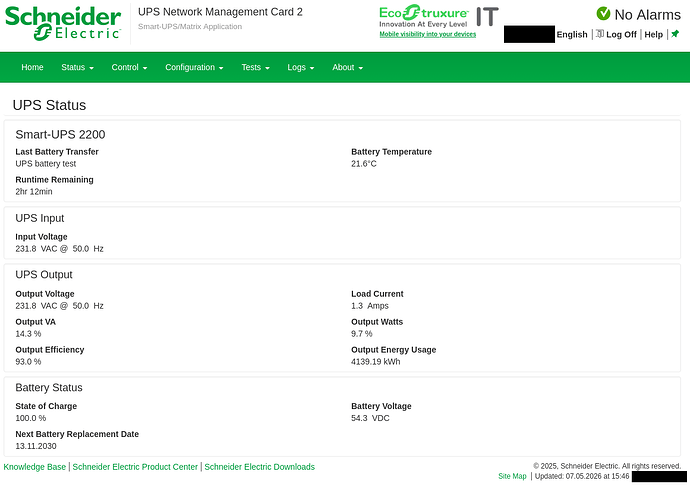Click the Output Efficiency value 93.0 %
The width and height of the screenshot is (690, 486).
28,361
